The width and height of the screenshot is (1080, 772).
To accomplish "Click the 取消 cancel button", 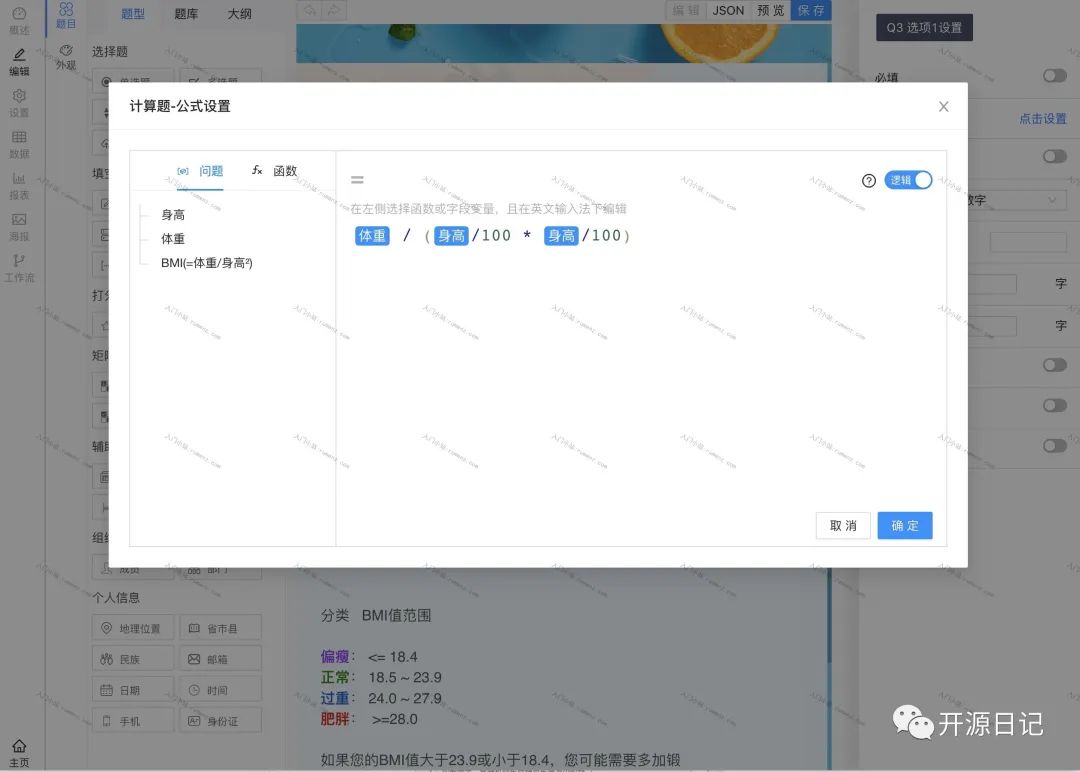I will click(843, 525).
